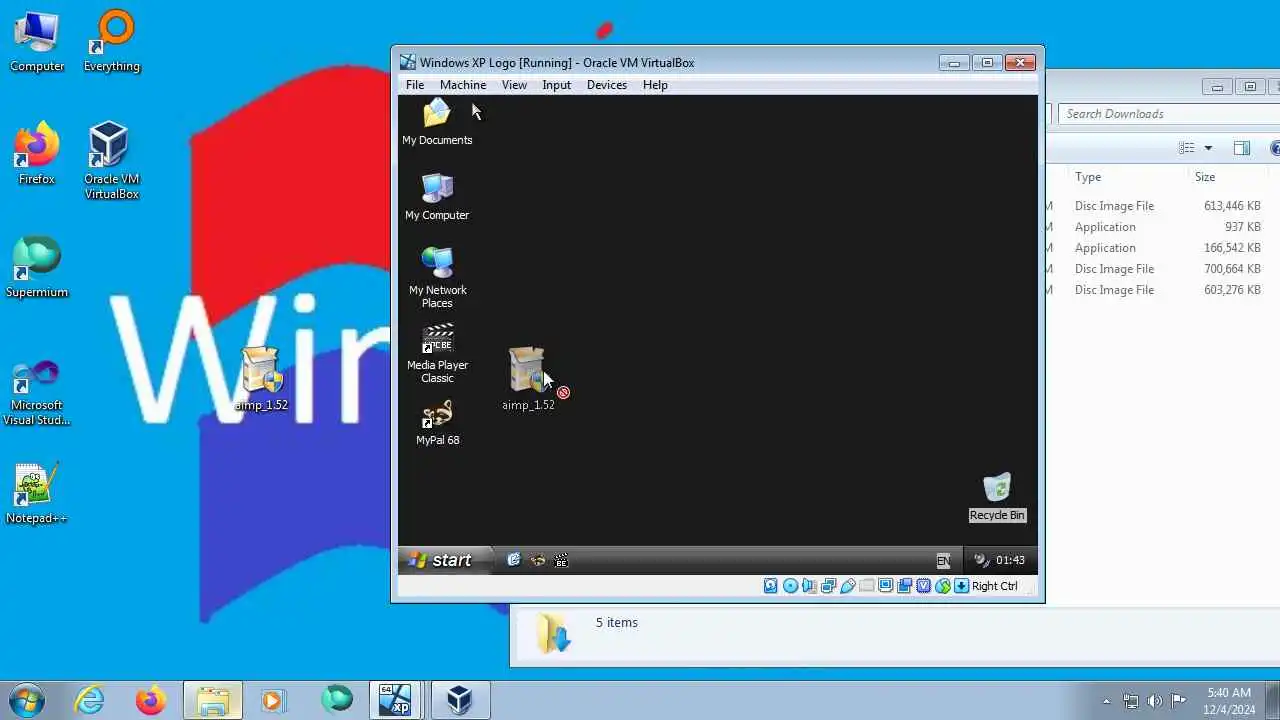Click the optical disk indicator in VirtualBox status bar
1280x720 pixels.
click(x=790, y=586)
